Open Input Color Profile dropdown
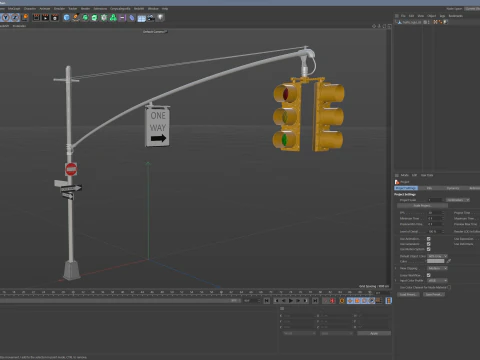The image size is (480, 360). (437, 280)
